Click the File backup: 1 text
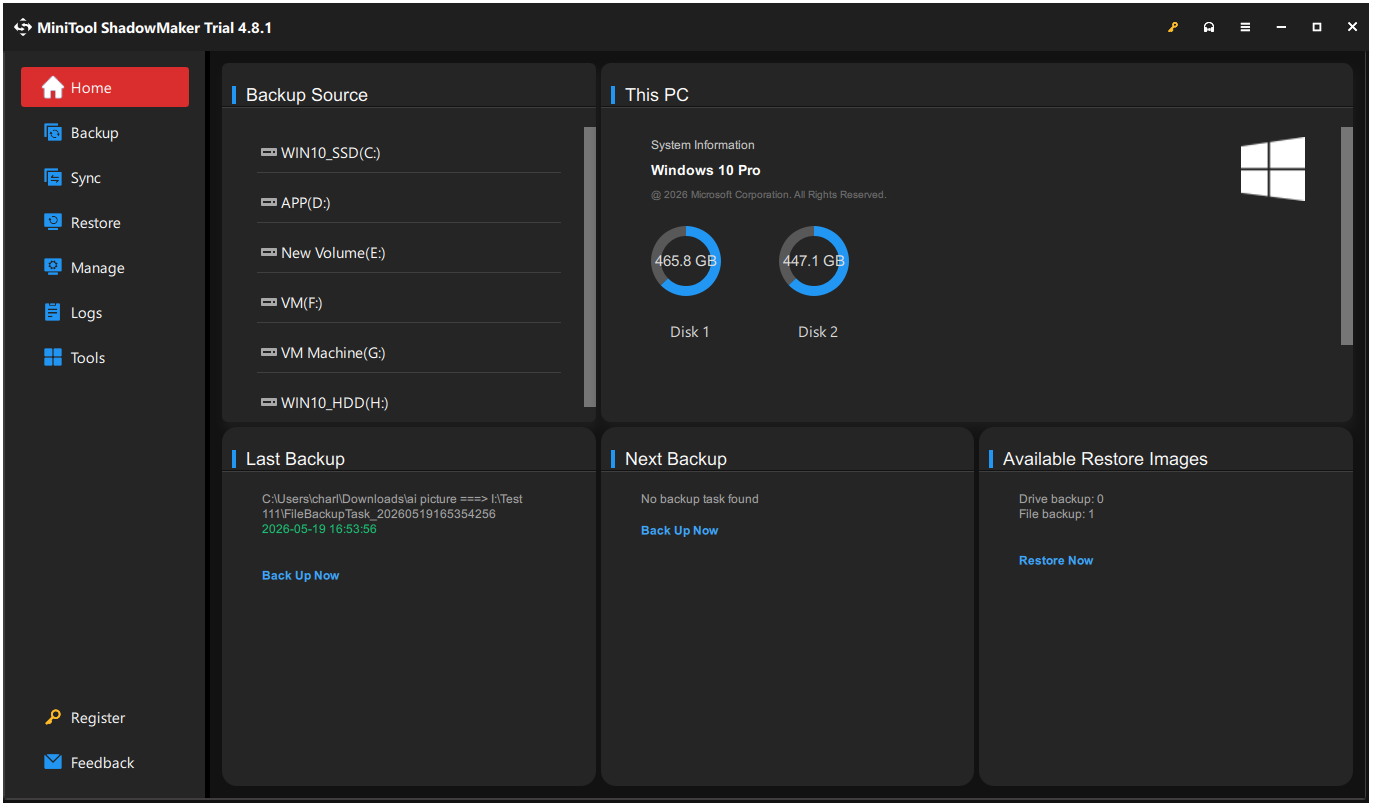1373x808 pixels. tap(1057, 514)
